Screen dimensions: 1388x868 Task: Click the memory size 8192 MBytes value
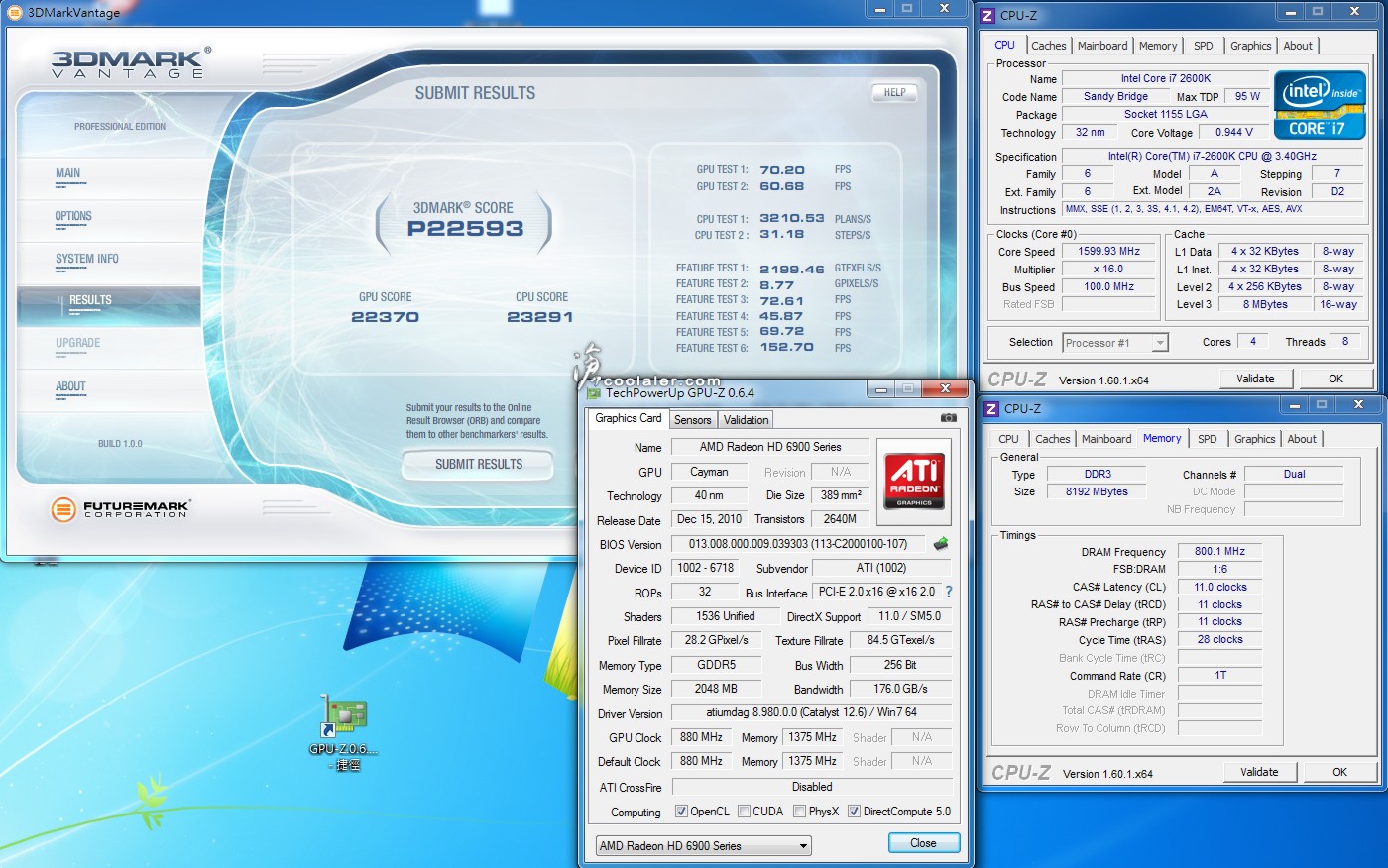click(x=1097, y=491)
